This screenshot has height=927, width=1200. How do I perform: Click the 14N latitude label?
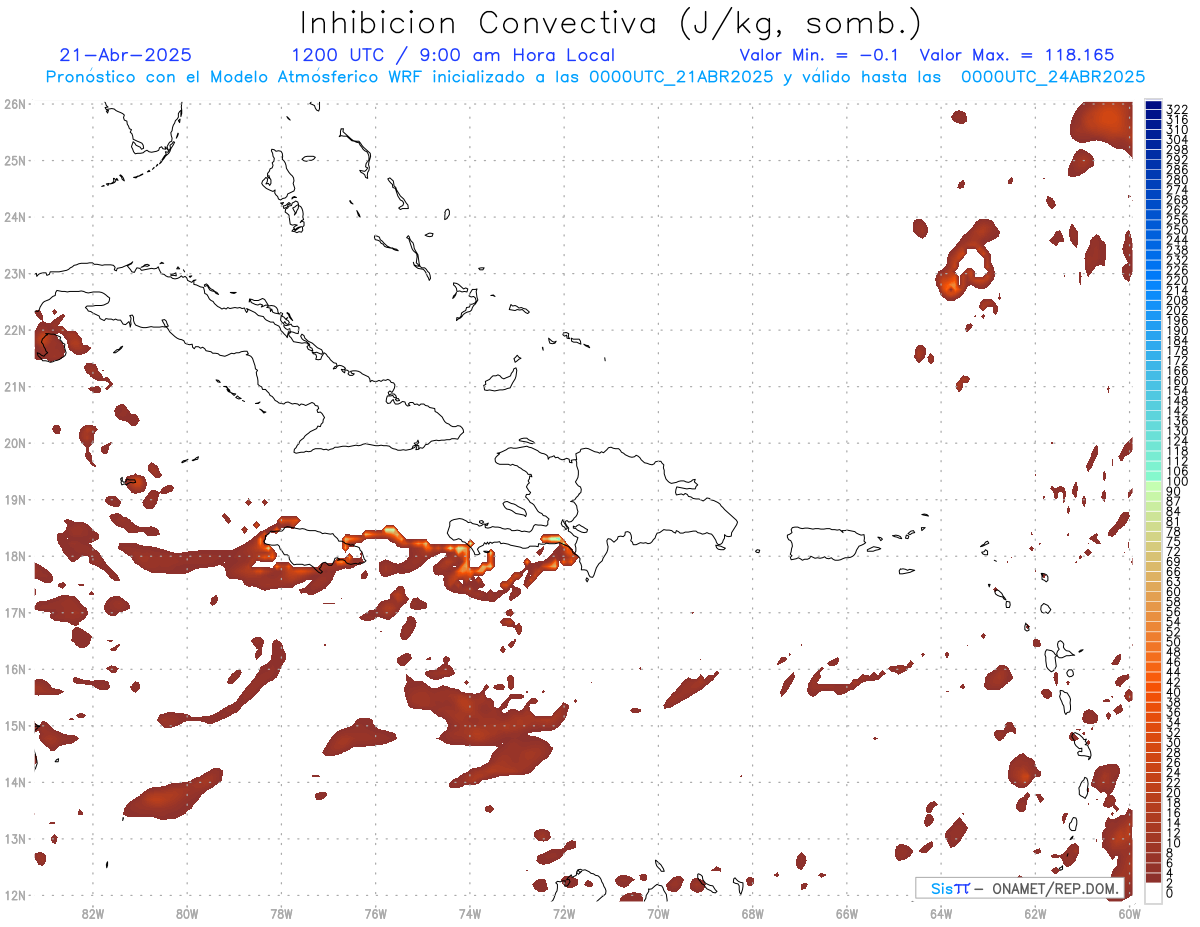[15, 782]
